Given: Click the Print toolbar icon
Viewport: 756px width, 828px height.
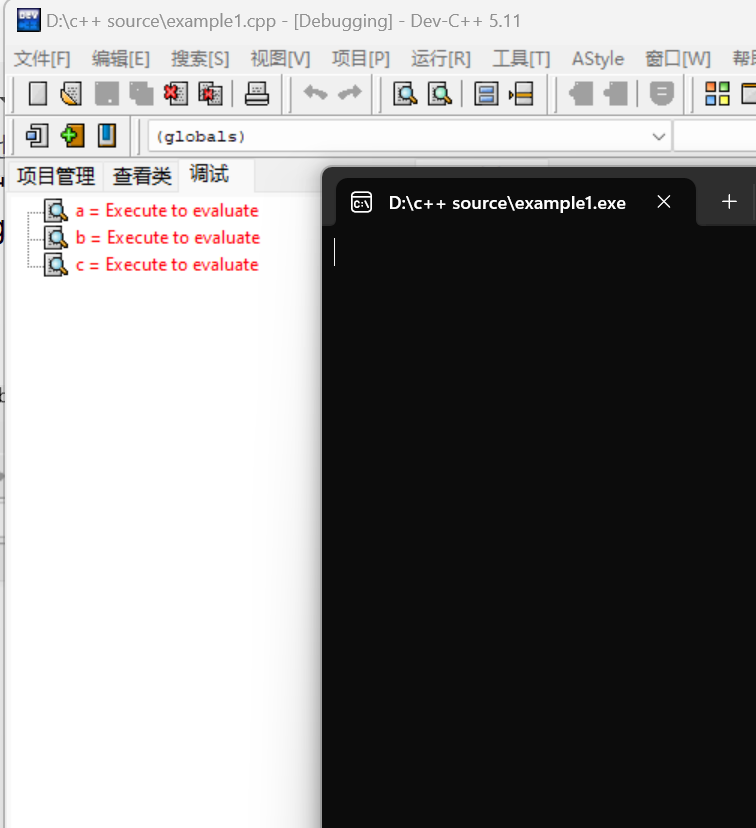Looking at the screenshot, I should coord(257,94).
